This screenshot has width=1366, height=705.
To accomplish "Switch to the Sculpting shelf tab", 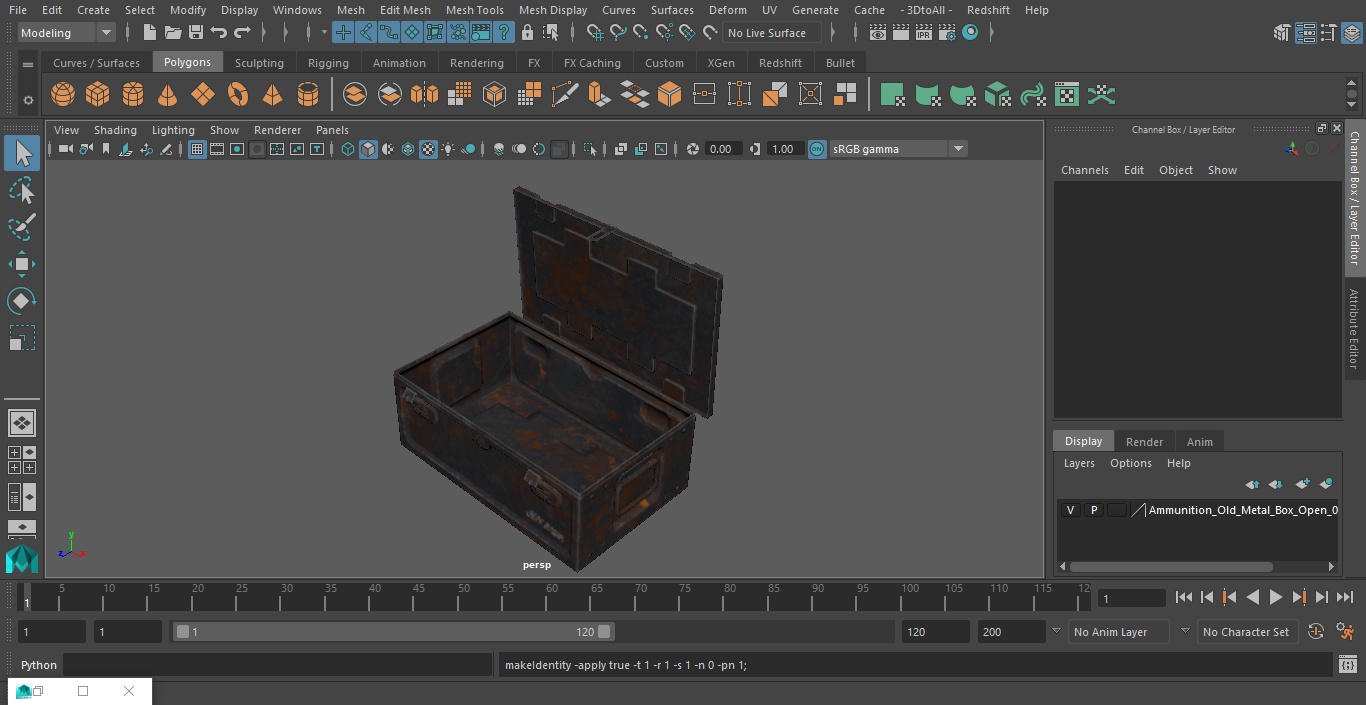I will [259, 62].
